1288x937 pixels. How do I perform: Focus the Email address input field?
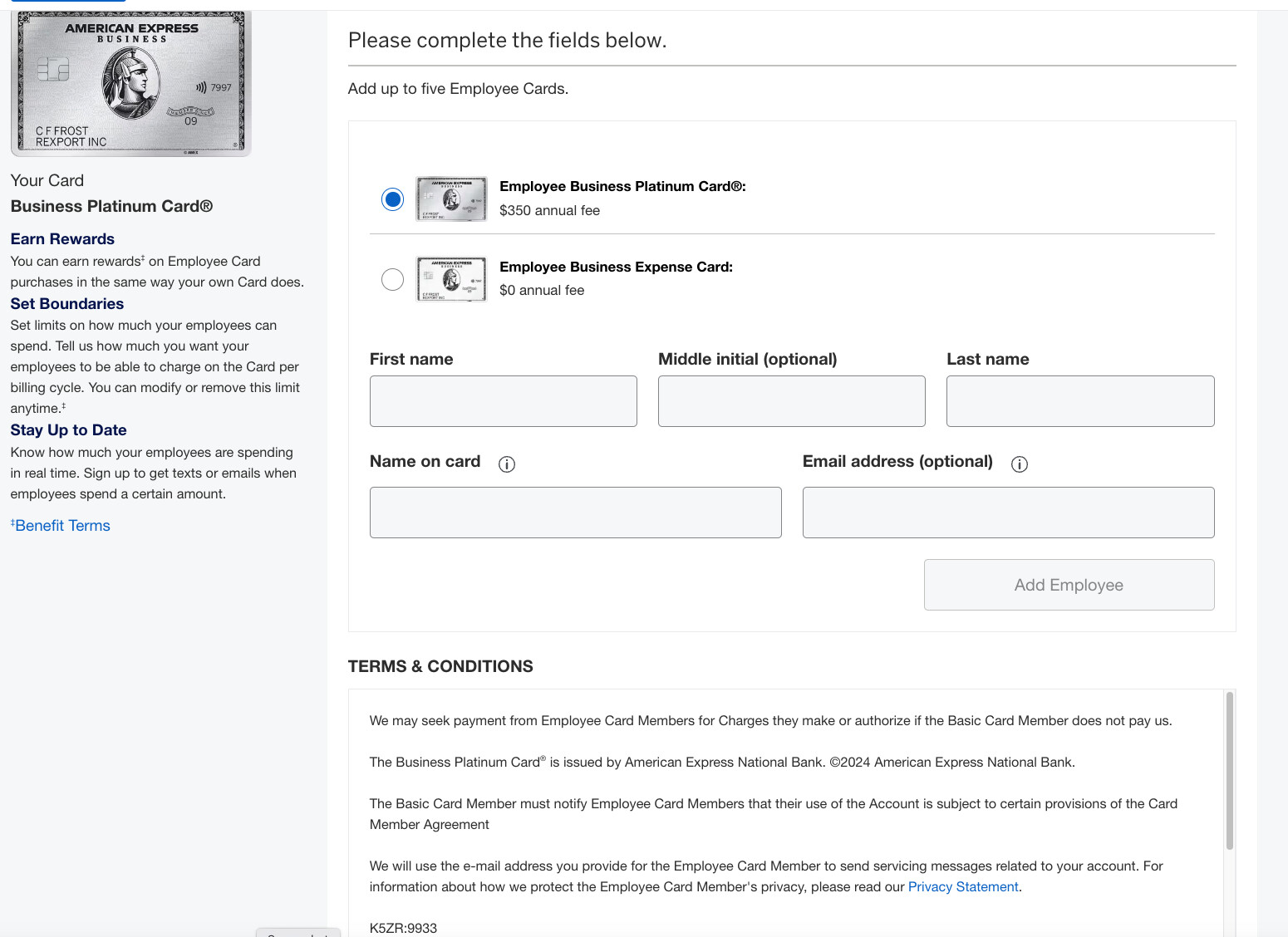pos(1009,513)
